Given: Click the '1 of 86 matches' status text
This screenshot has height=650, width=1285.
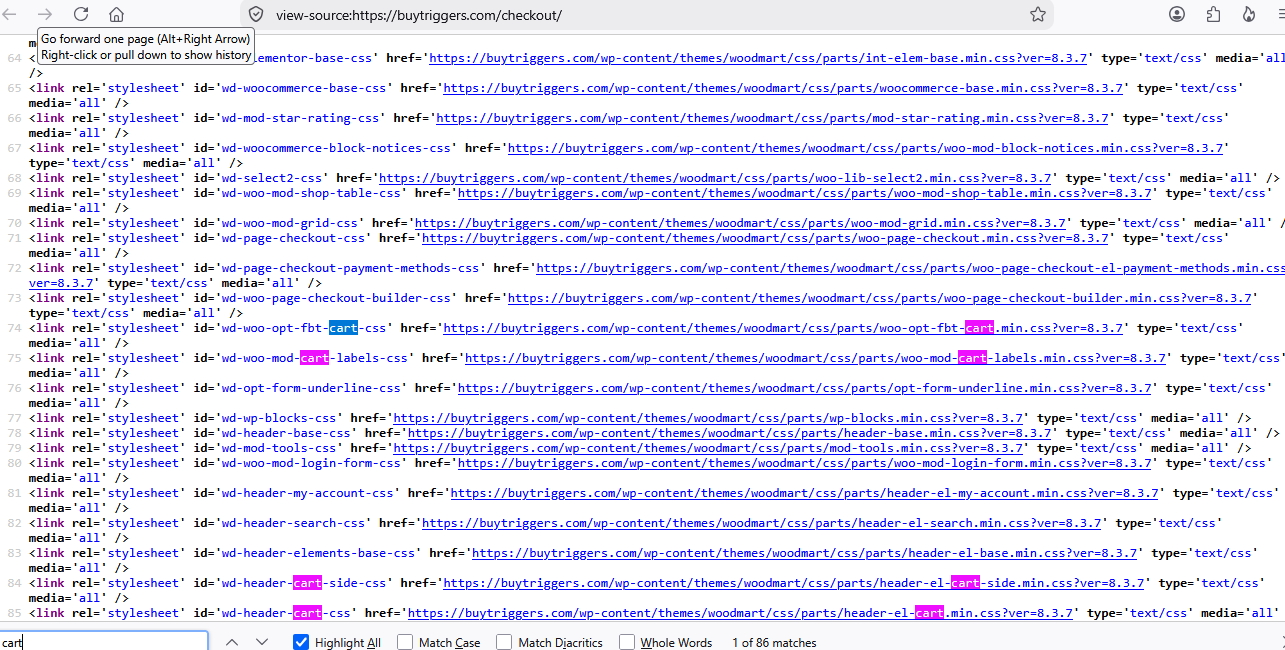Looking at the screenshot, I should click(774, 643).
